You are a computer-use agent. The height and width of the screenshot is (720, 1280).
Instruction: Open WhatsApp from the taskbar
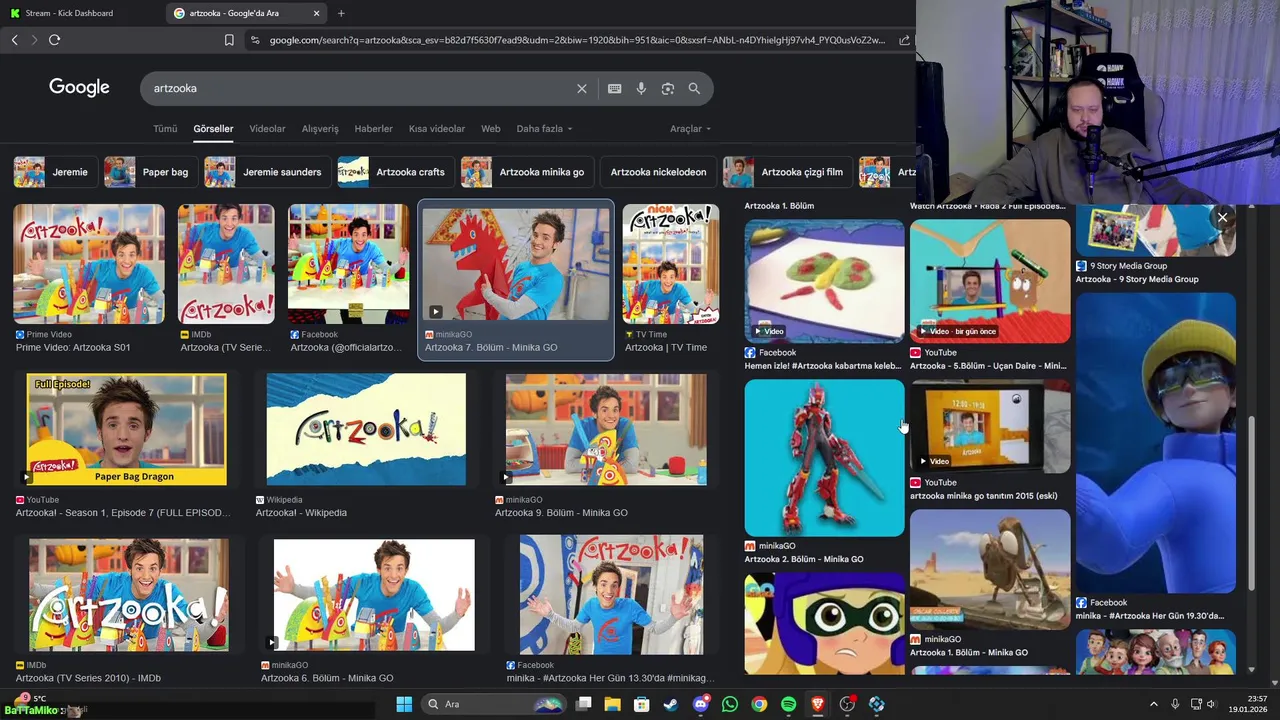[x=730, y=704]
